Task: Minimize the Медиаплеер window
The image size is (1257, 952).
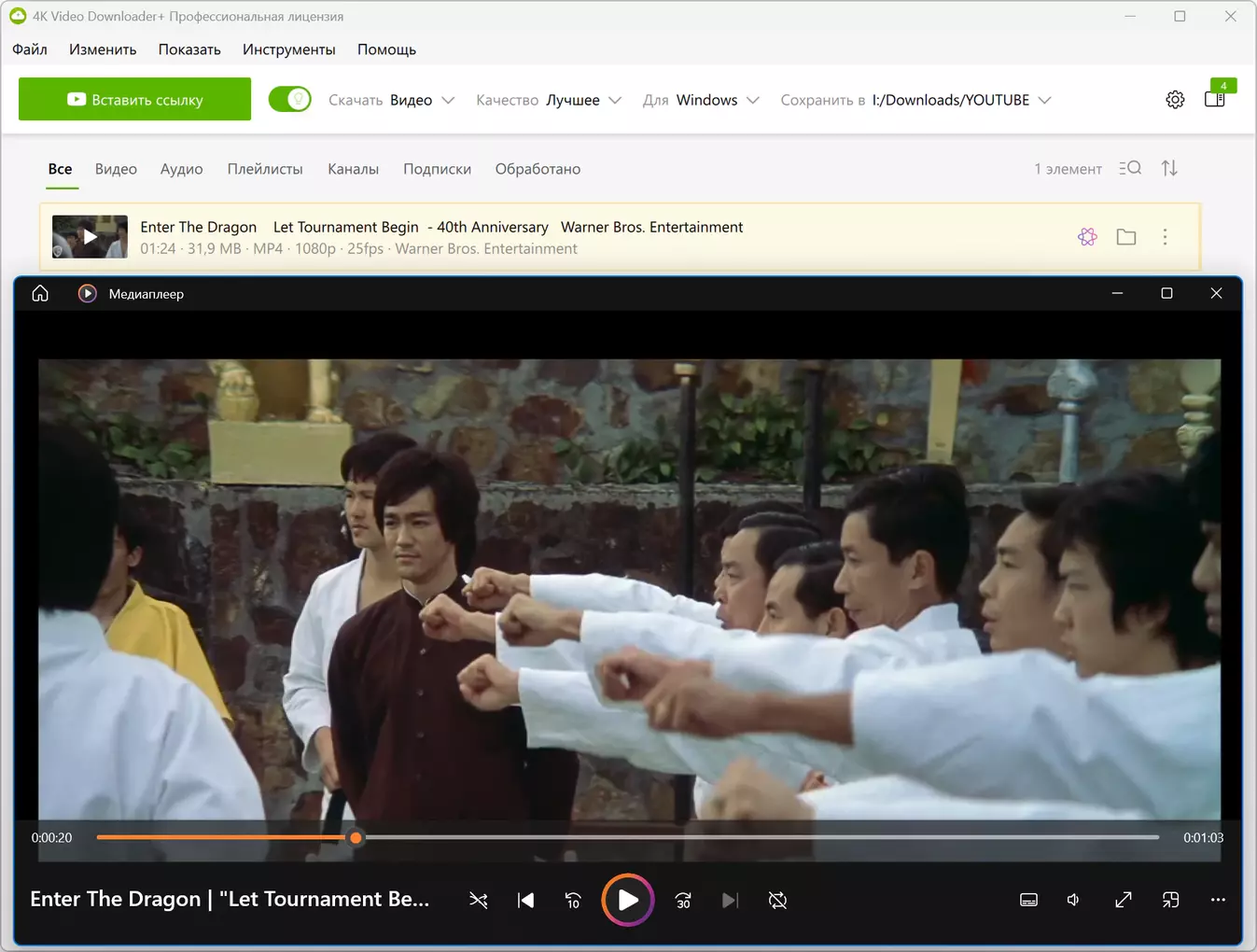Action: (1117, 293)
